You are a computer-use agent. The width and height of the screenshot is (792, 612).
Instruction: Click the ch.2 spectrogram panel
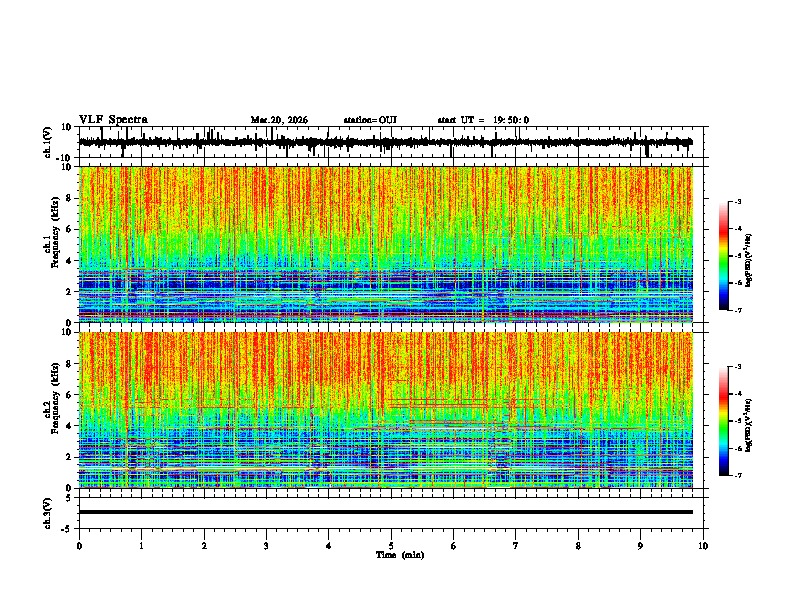point(386,410)
